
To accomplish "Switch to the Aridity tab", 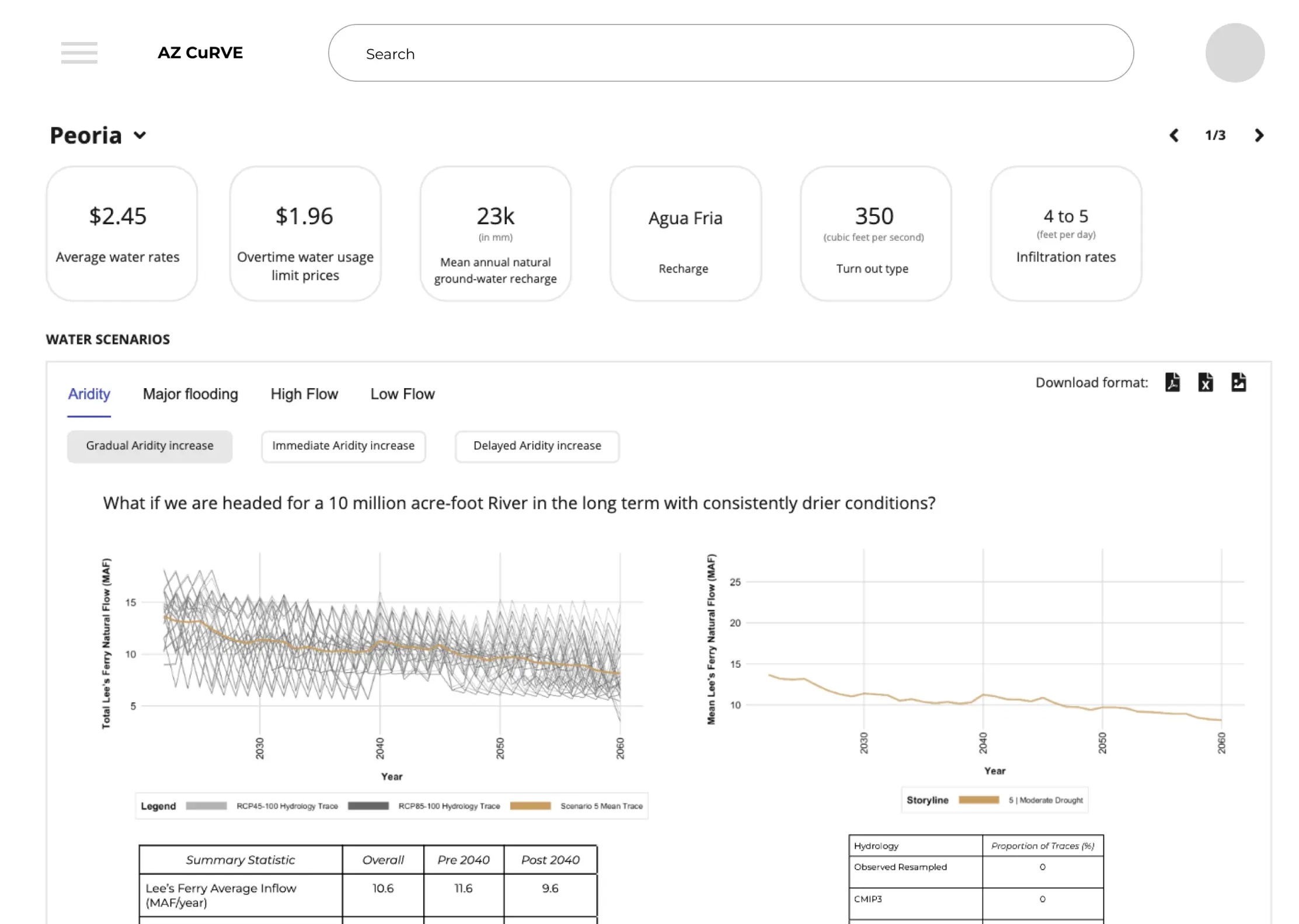I will pyautogui.click(x=89, y=395).
